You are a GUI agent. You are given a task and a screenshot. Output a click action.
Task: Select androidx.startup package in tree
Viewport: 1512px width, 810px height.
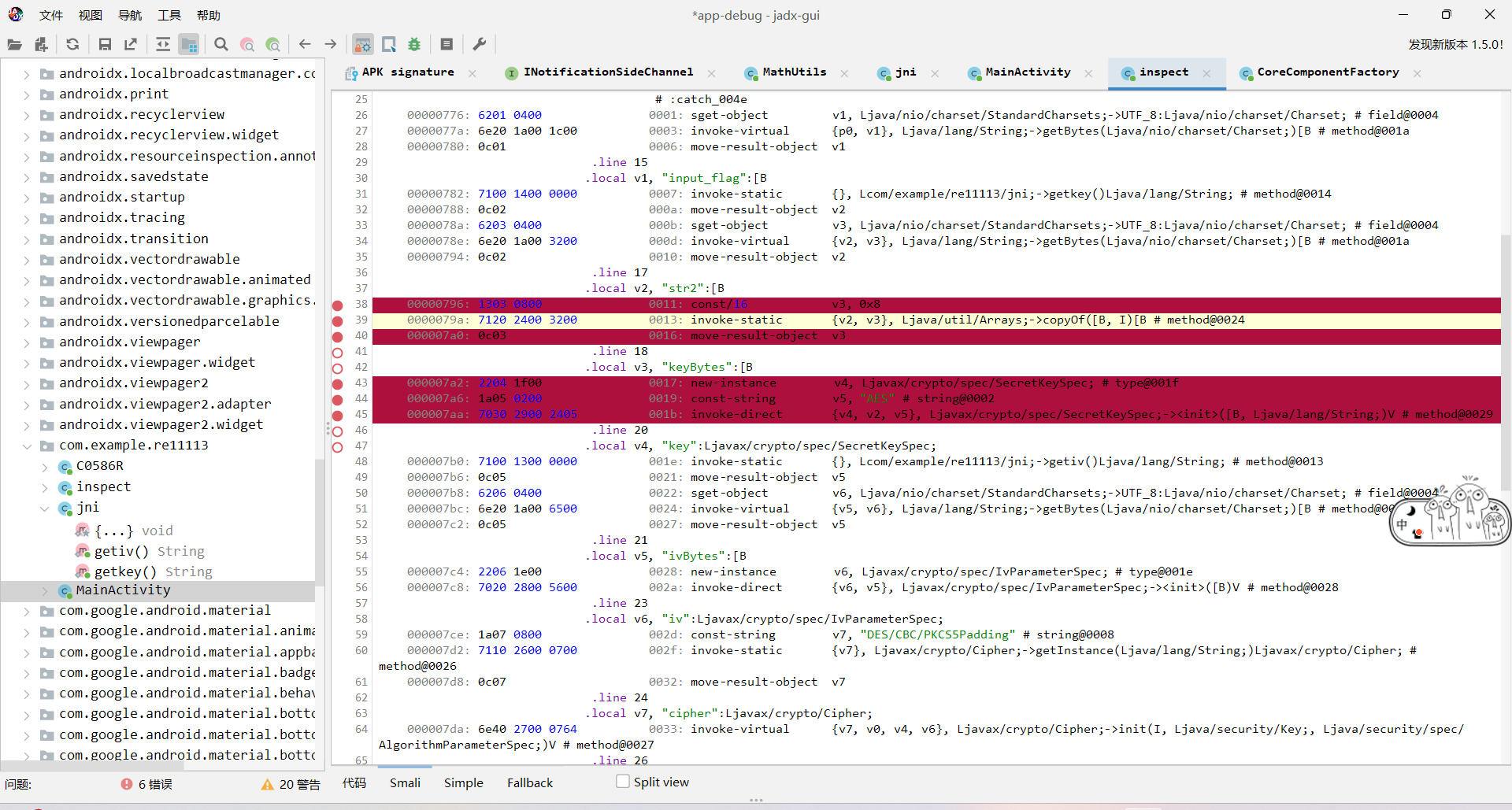pyautogui.click(x=122, y=198)
